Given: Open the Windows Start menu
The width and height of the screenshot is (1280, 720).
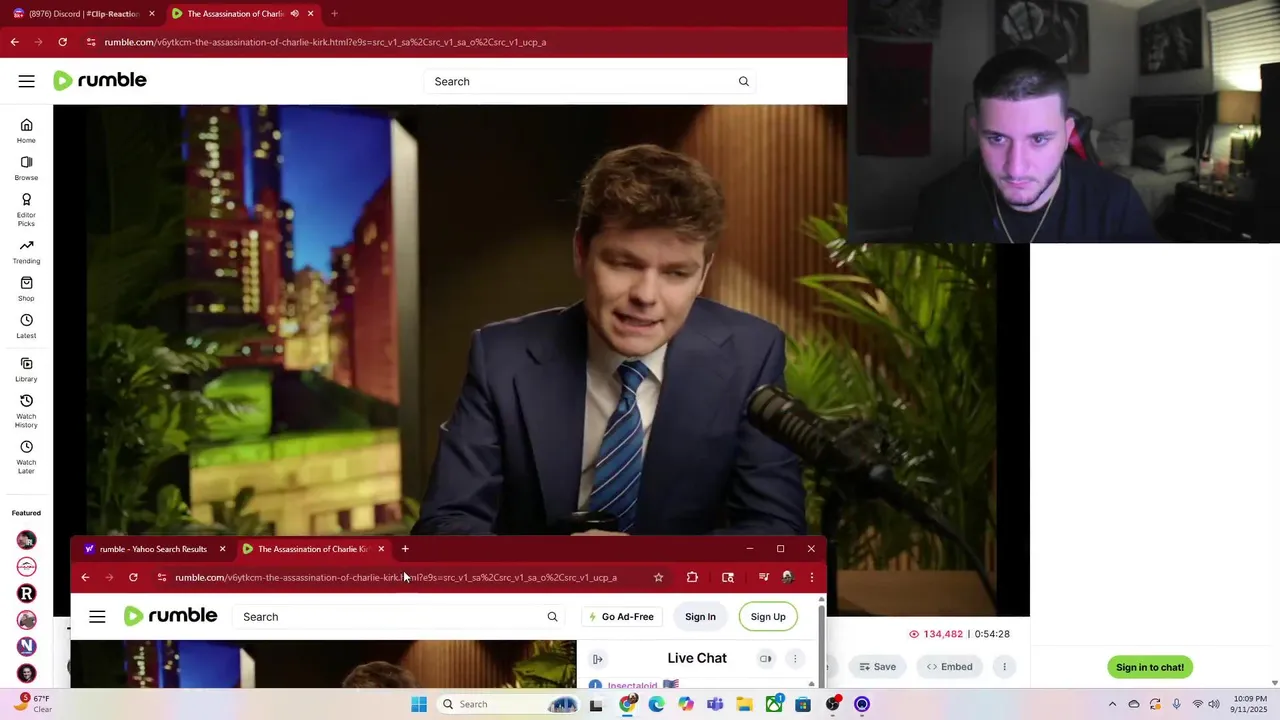Looking at the screenshot, I should click(419, 704).
